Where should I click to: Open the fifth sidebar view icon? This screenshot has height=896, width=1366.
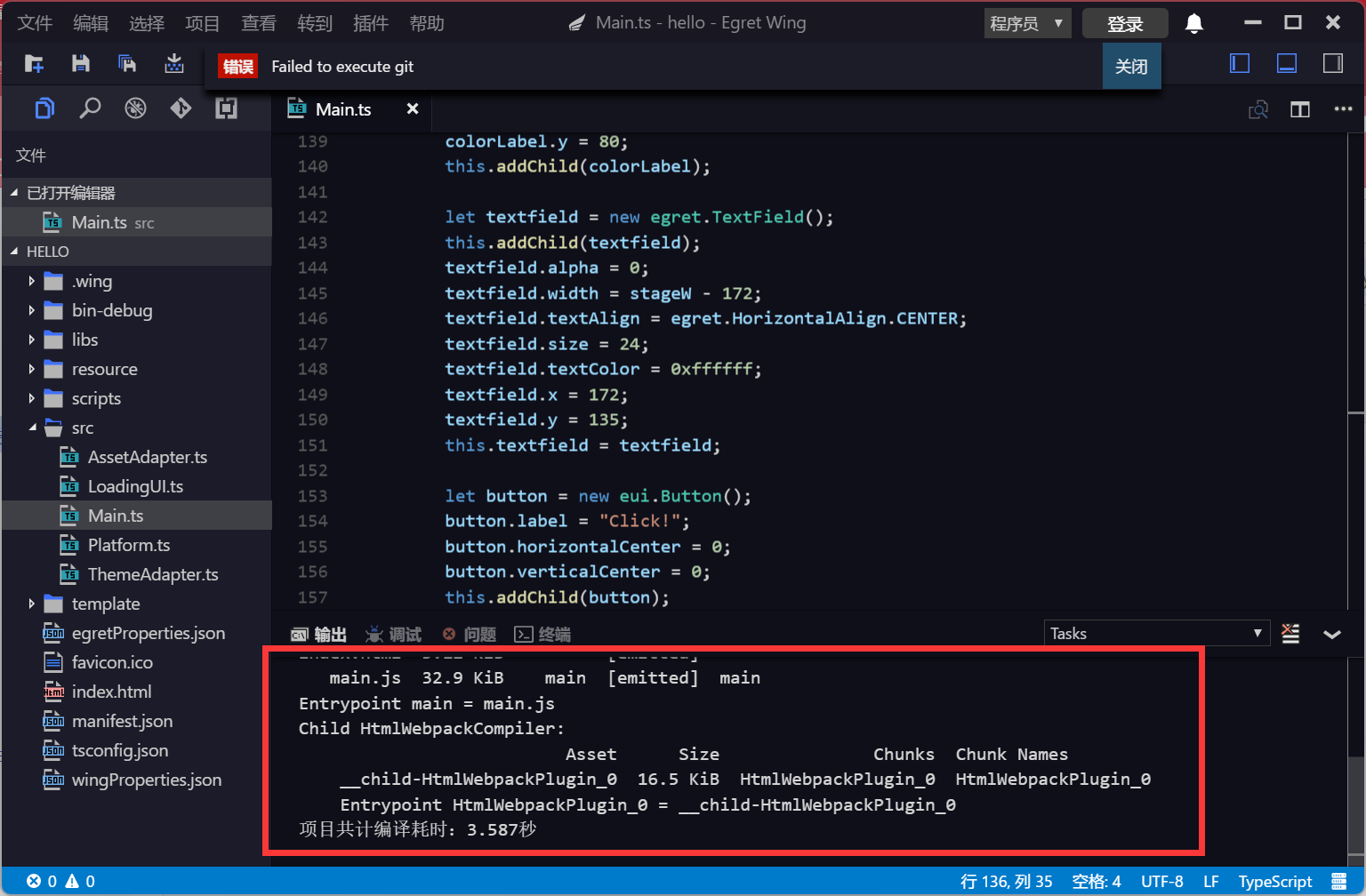pos(226,108)
